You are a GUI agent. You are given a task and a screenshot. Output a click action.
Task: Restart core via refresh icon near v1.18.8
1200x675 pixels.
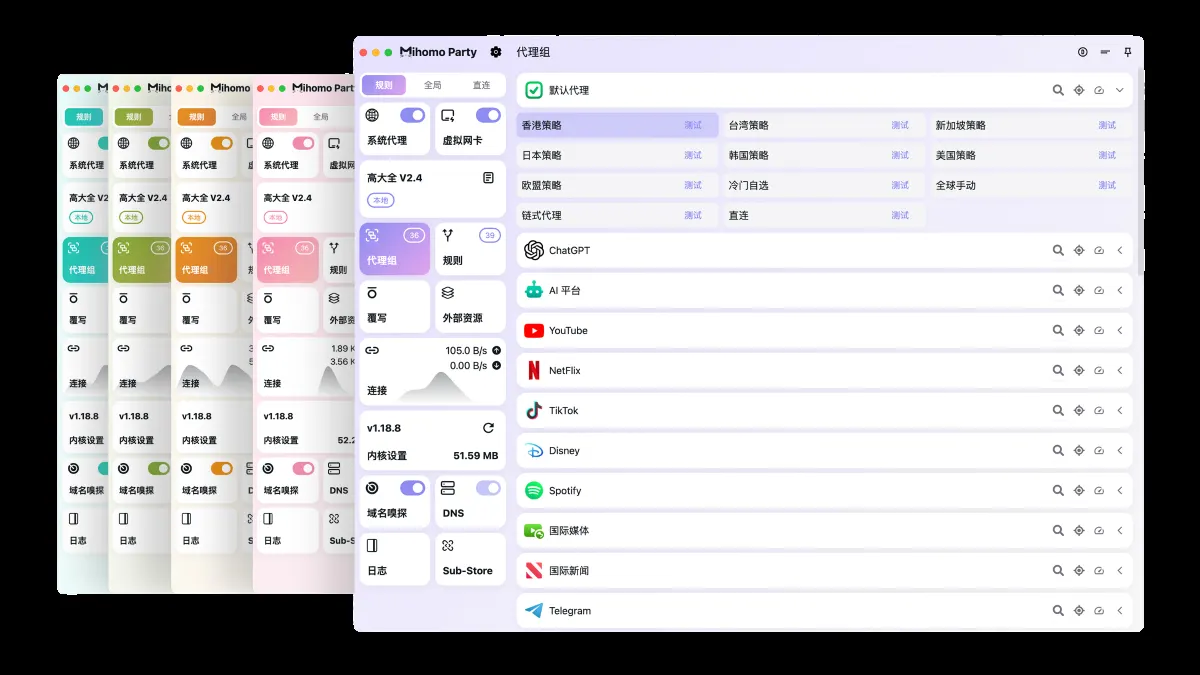coord(488,428)
